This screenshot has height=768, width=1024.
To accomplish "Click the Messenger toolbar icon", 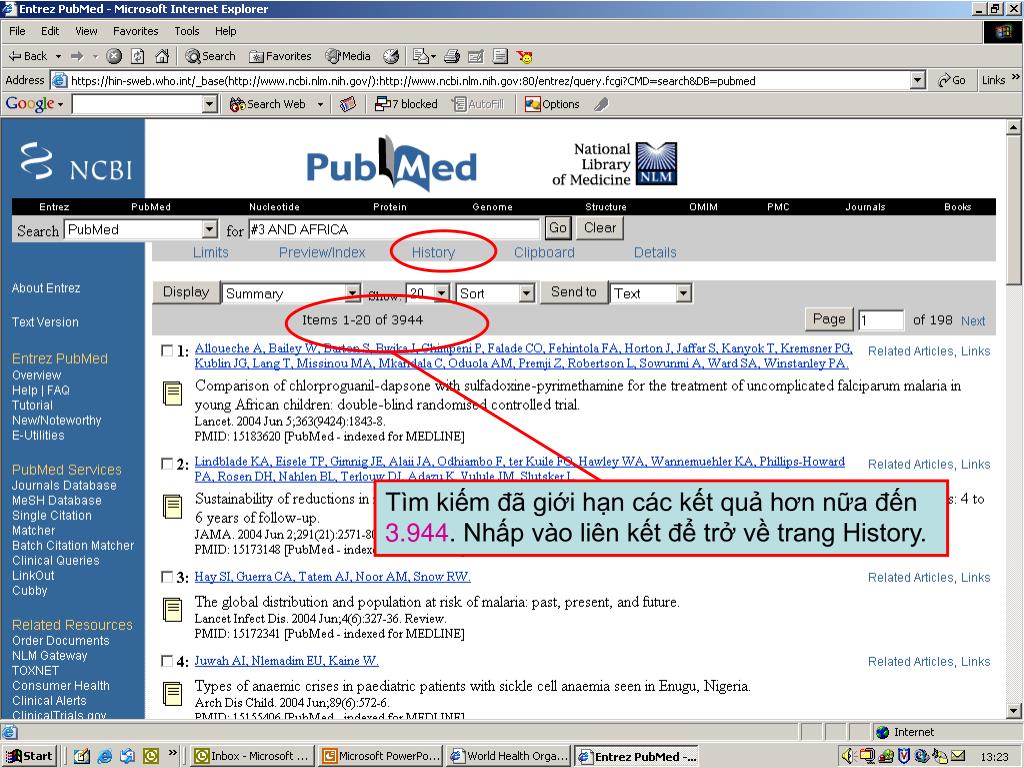I will click(x=524, y=56).
